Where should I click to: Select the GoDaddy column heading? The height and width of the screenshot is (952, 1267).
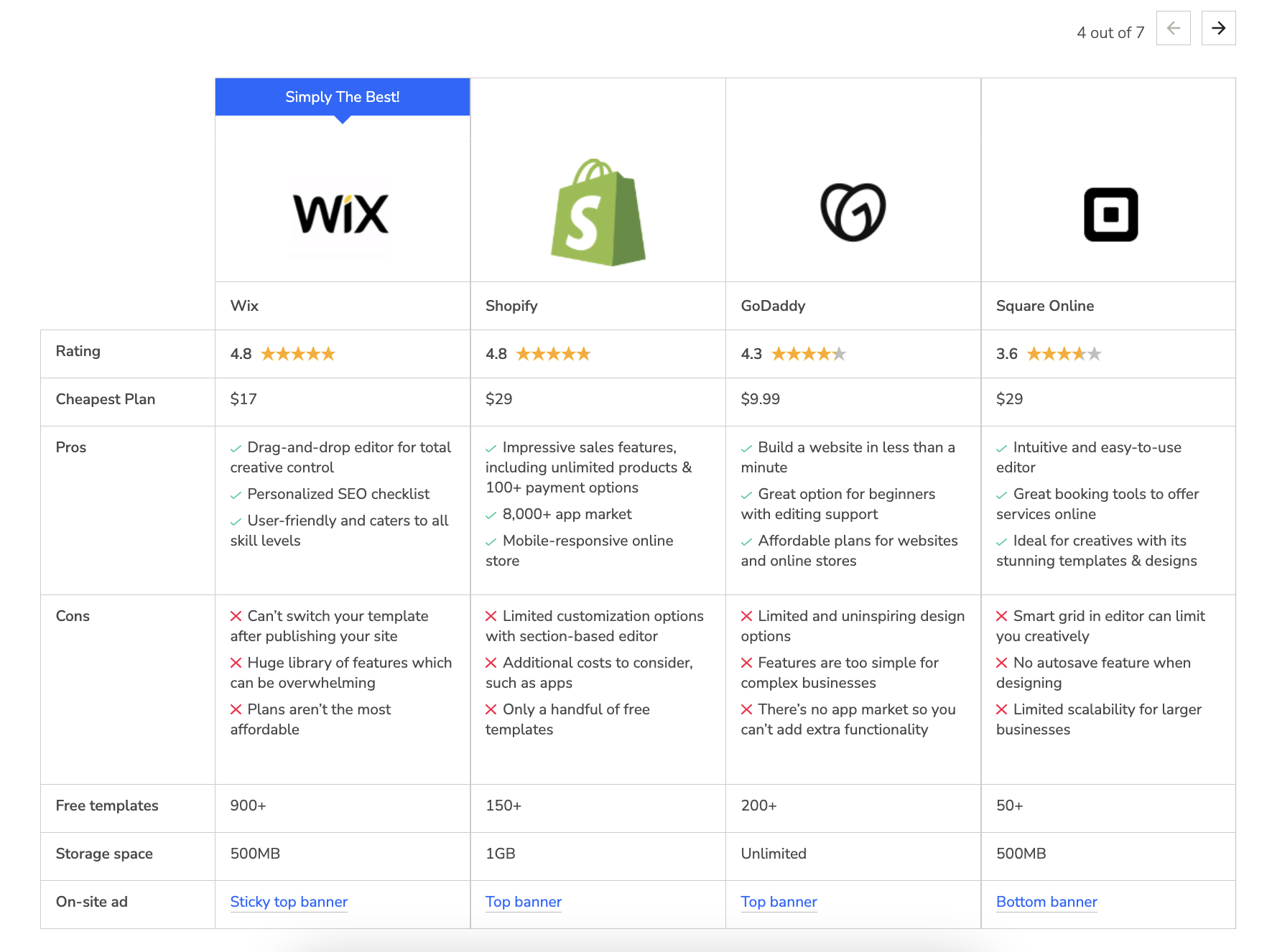773,306
